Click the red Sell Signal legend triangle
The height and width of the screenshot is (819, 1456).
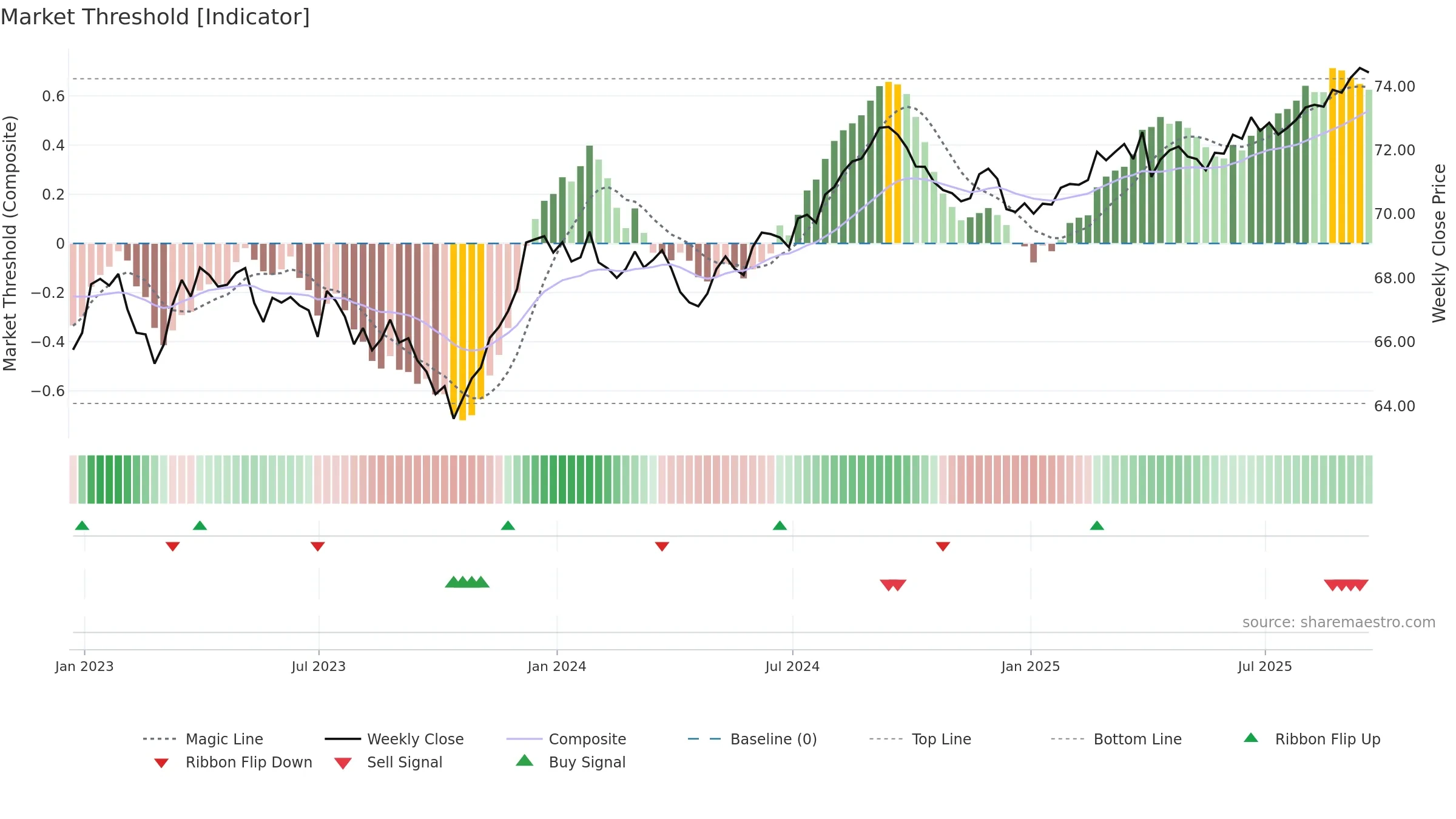343,763
